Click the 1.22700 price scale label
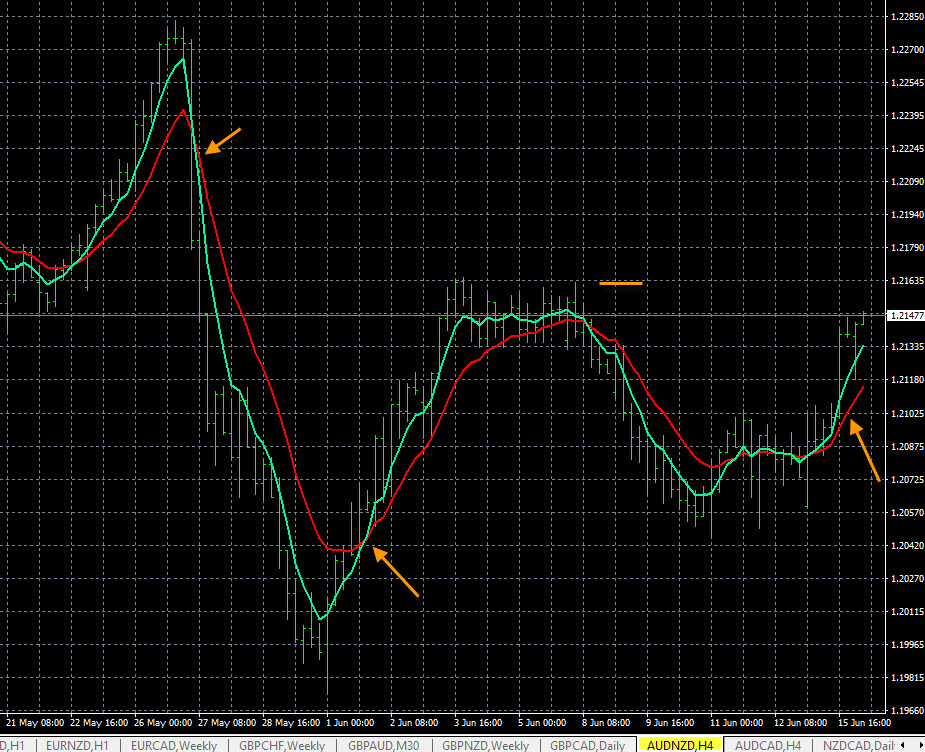The height and width of the screenshot is (752, 925). coord(907,50)
